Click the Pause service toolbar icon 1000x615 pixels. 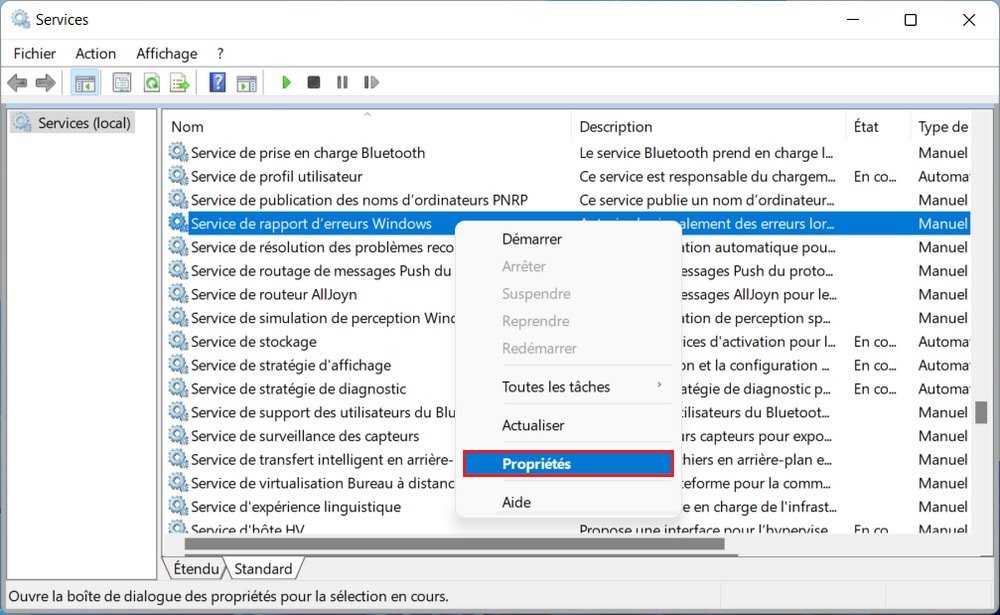point(342,82)
